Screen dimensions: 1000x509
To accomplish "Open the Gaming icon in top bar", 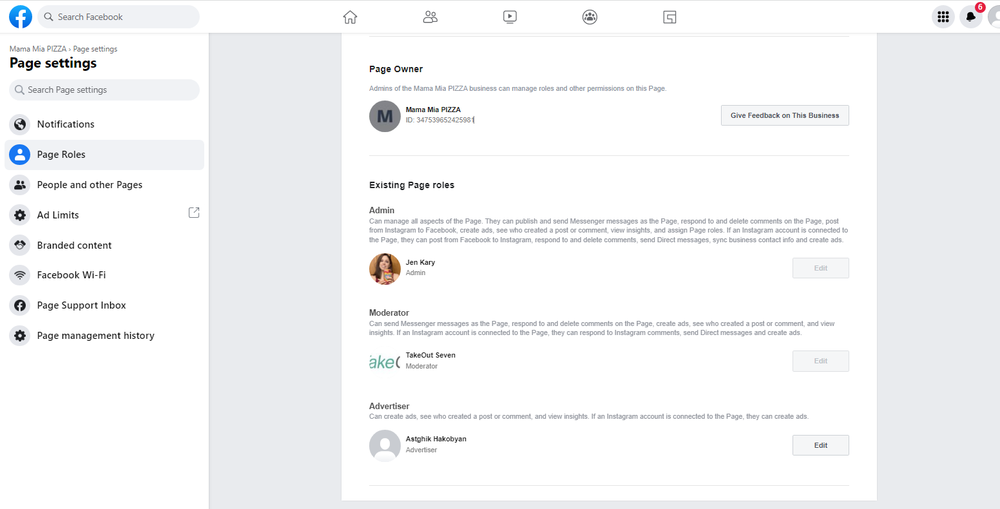I will point(670,17).
